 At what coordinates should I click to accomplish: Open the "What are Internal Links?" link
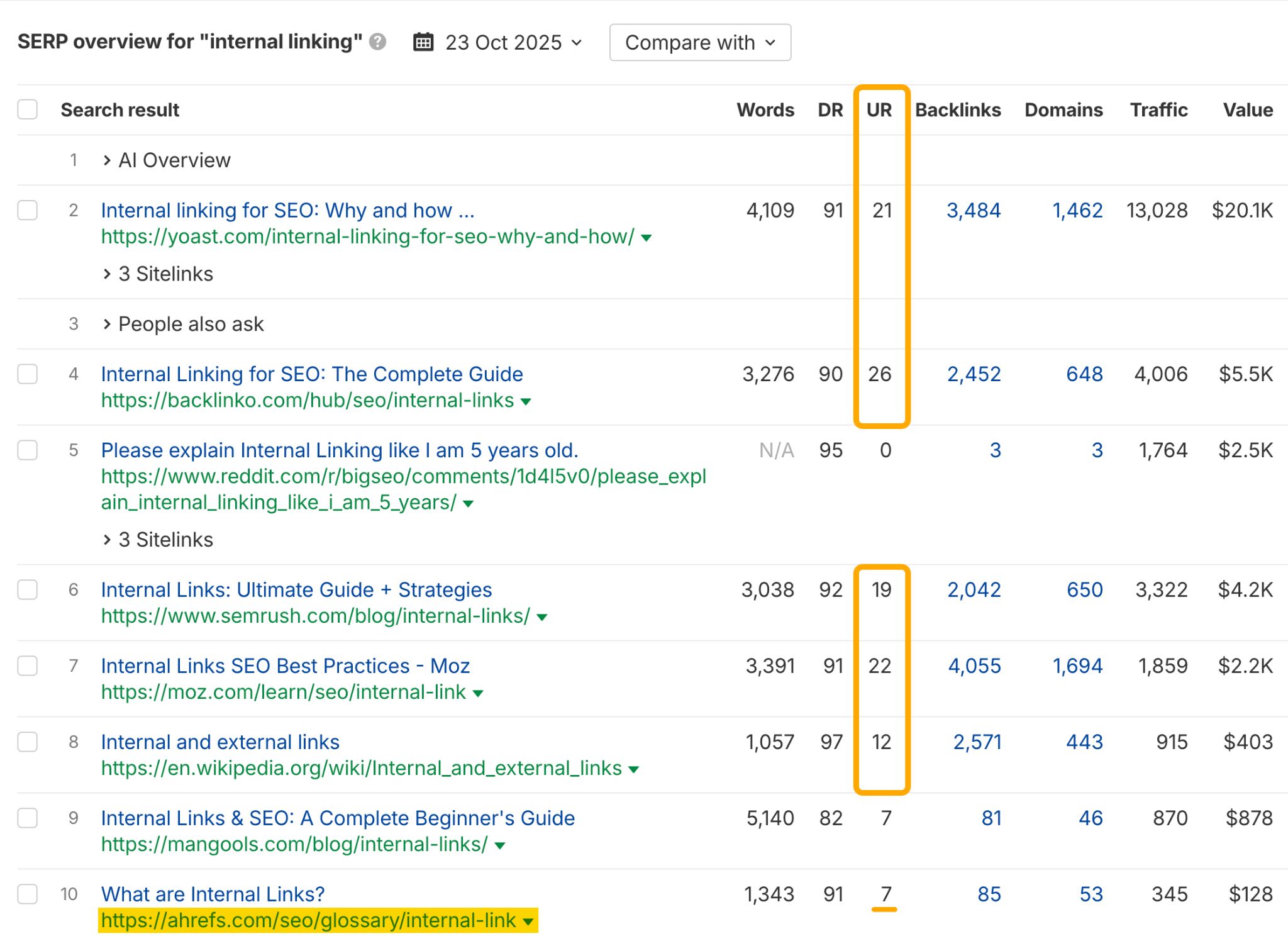[x=212, y=894]
